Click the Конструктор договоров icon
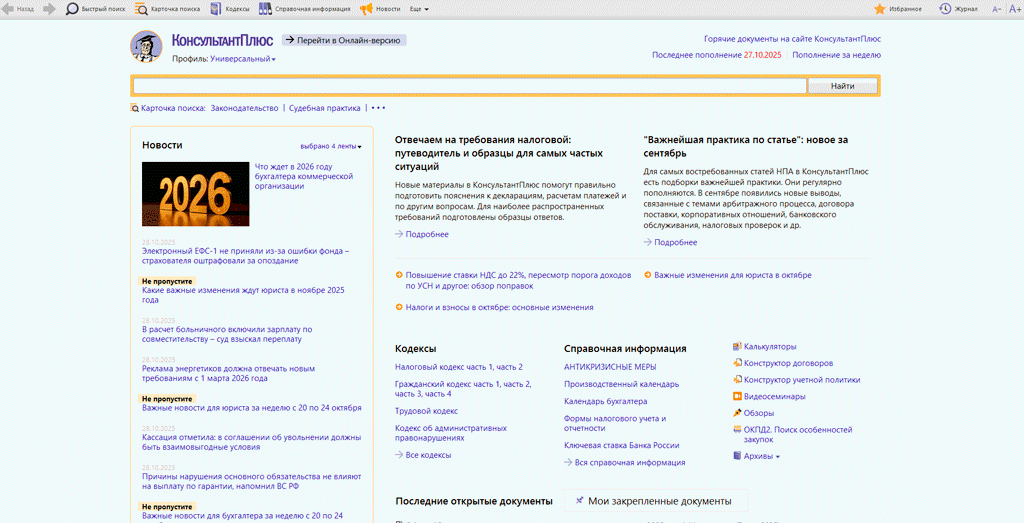 [x=737, y=363]
